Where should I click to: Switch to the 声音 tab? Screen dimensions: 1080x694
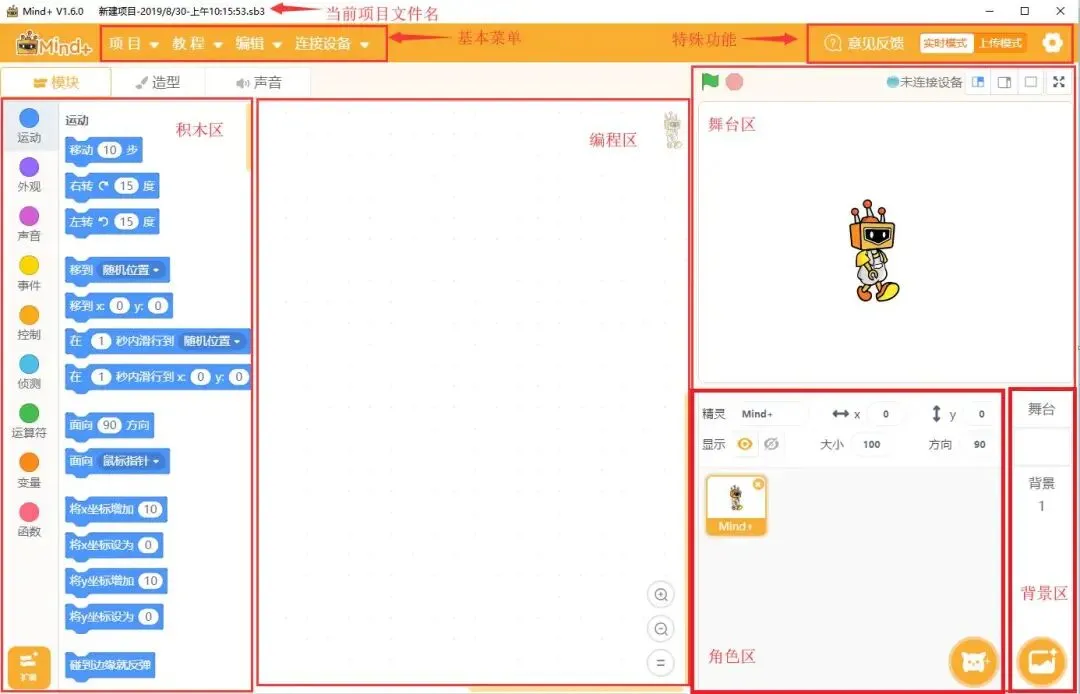[258, 83]
